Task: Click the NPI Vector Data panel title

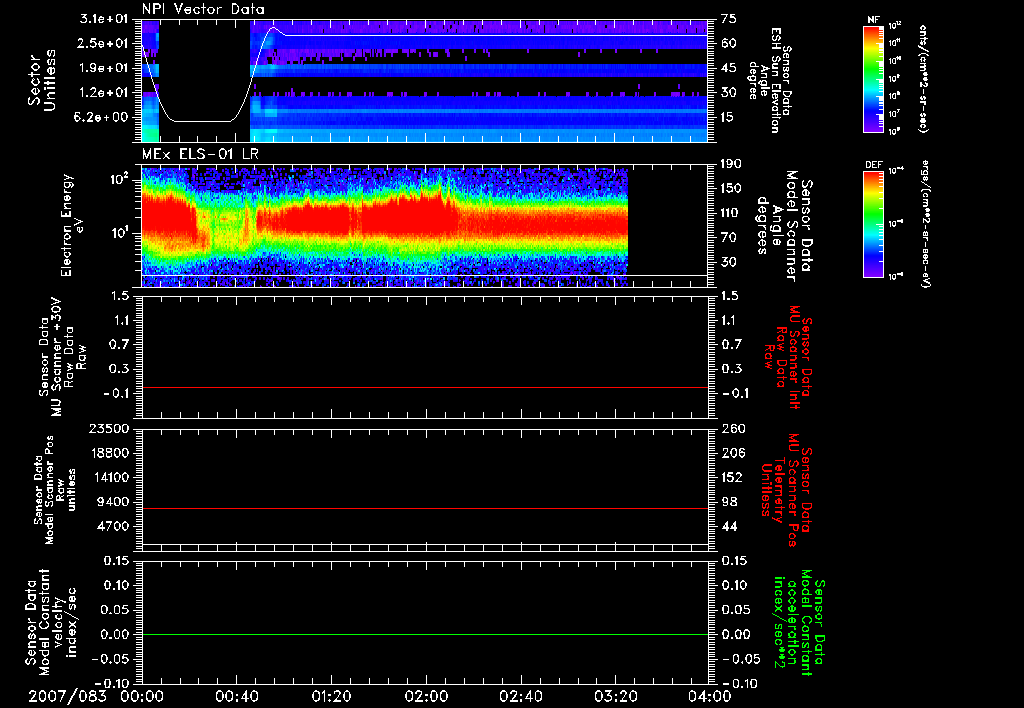Action: click(x=203, y=9)
